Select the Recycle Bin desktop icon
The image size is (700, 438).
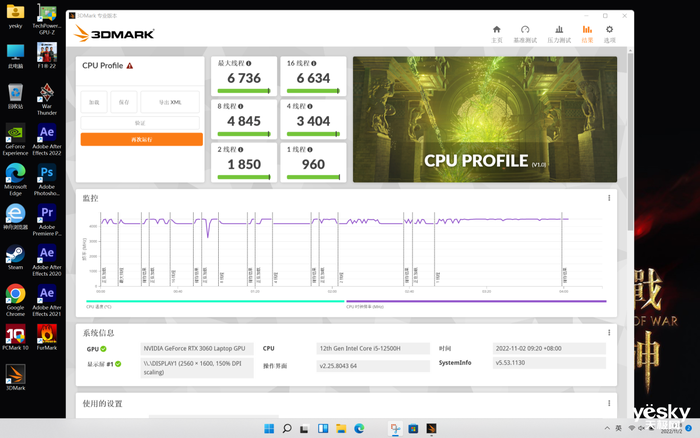coord(15,96)
